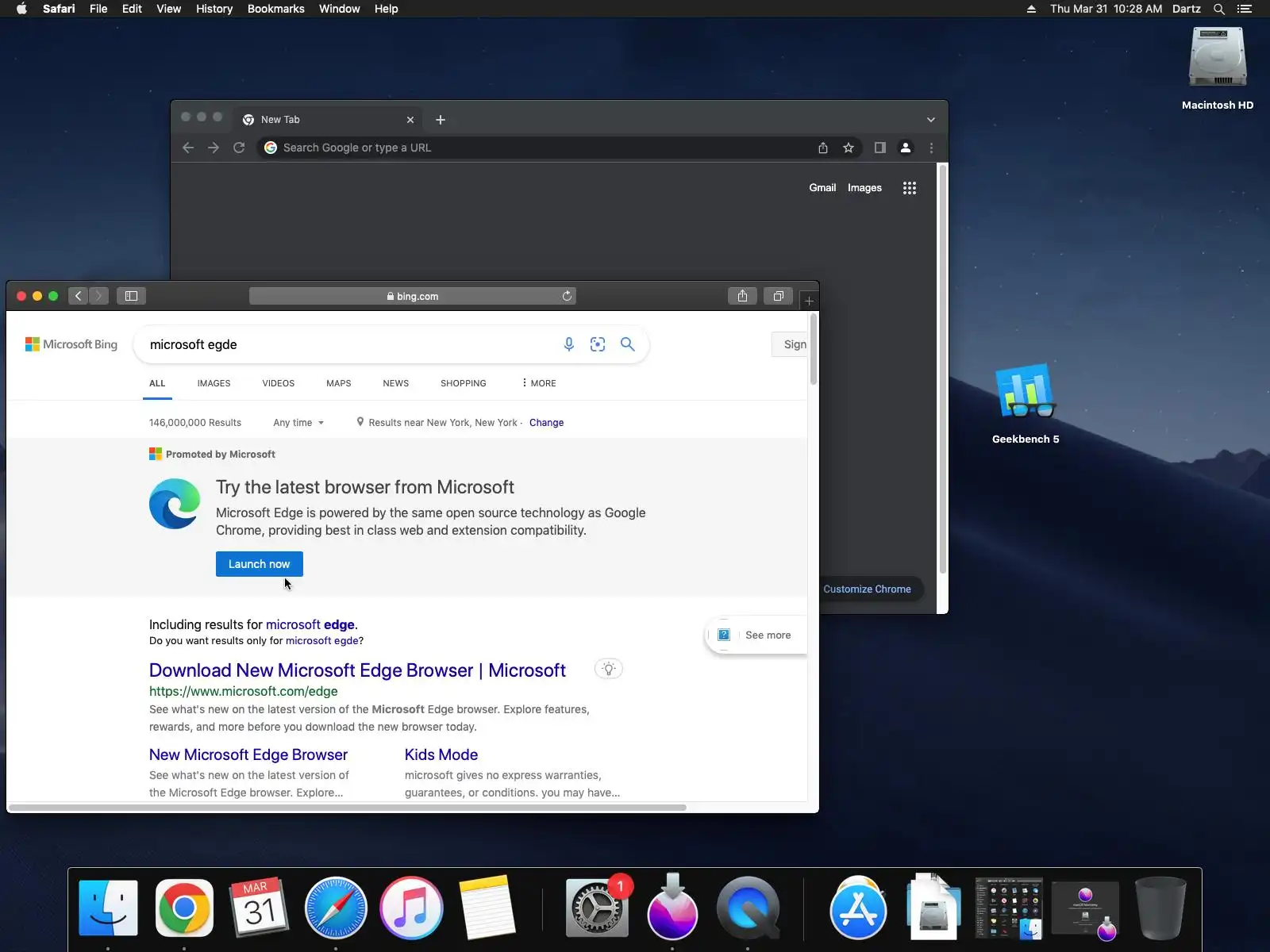Click the See more button
Image resolution: width=1270 pixels, height=952 pixels.
click(x=756, y=635)
